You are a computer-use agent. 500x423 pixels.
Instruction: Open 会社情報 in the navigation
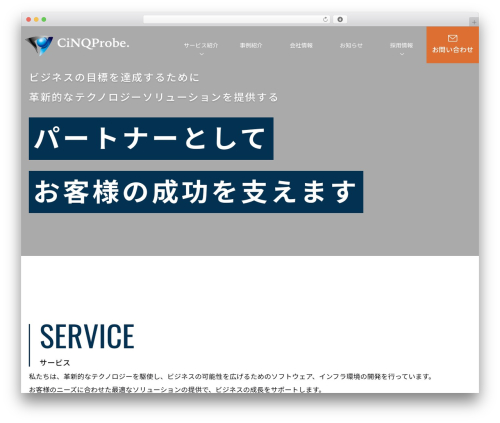pos(301,45)
